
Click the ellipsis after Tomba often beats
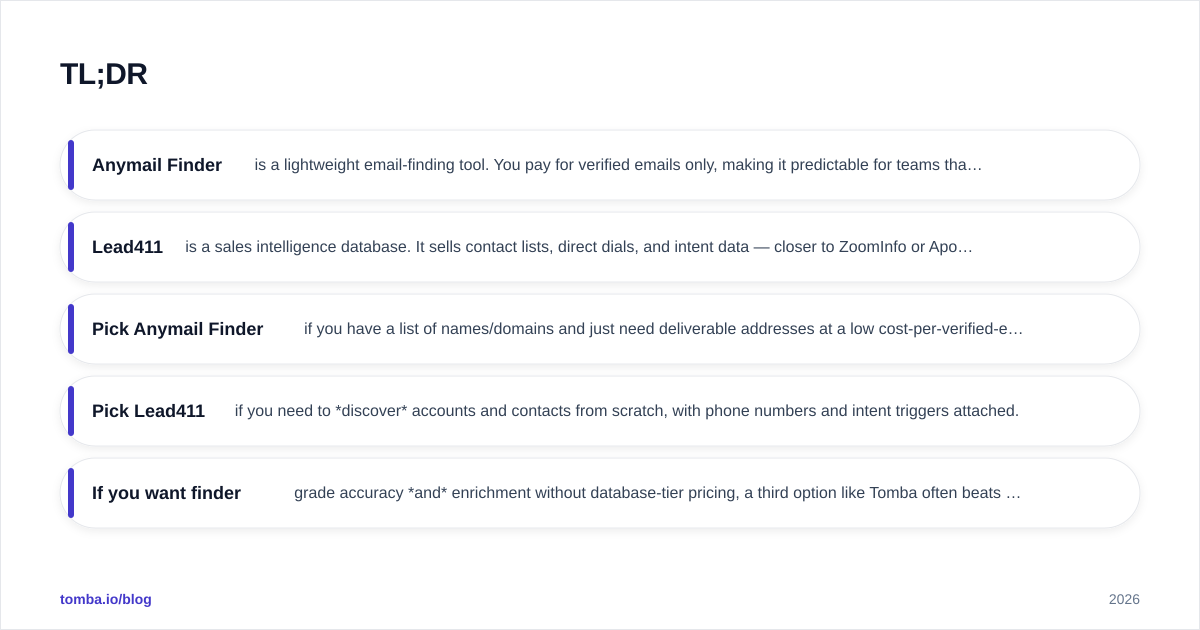1013,494
